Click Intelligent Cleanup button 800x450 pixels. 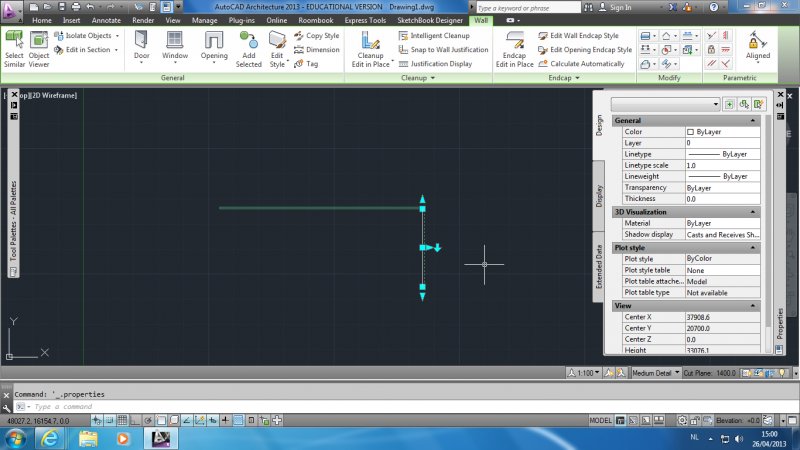[434, 36]
